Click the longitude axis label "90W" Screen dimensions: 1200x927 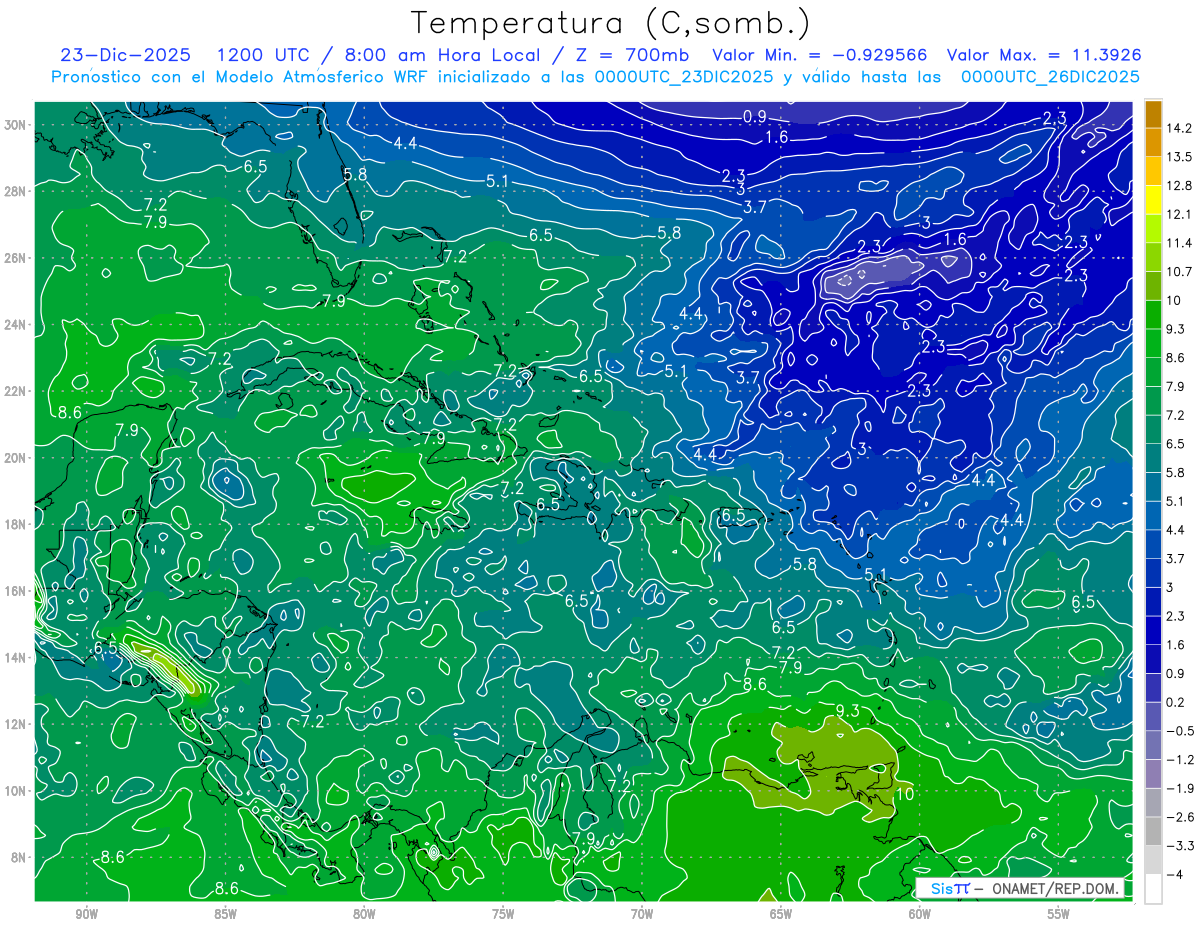click(86, 914)
